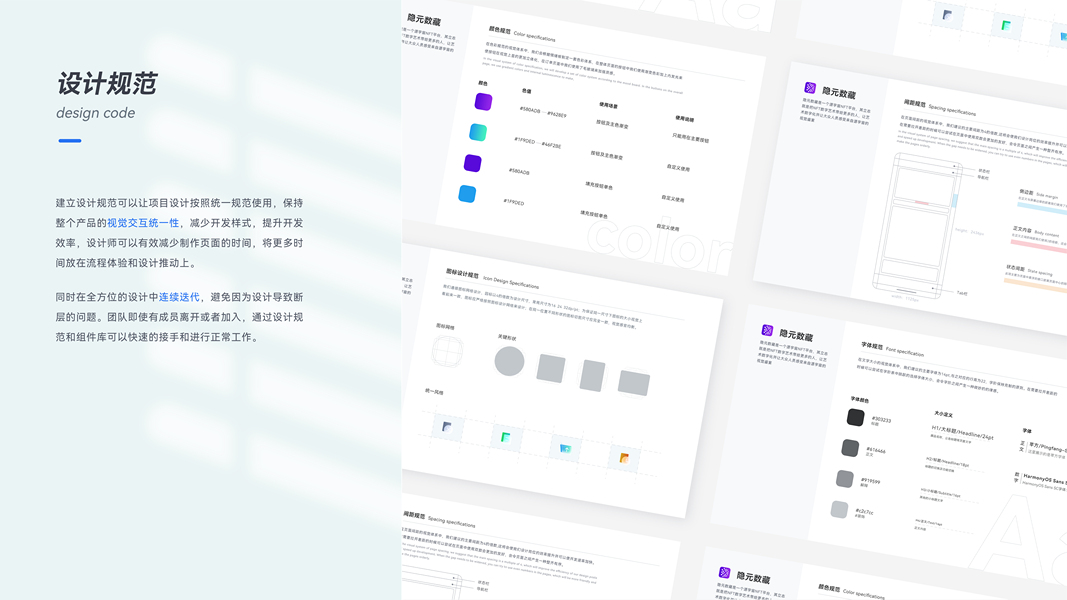Open the blue 视觉交互统一性 link text
This screenshot has width=1067, height=600.
click(x=143, y=222)
